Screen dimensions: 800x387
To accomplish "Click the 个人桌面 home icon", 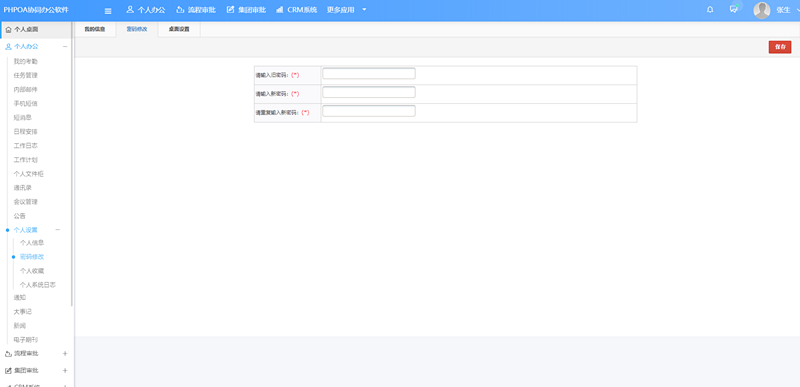I will click(8, 30).
